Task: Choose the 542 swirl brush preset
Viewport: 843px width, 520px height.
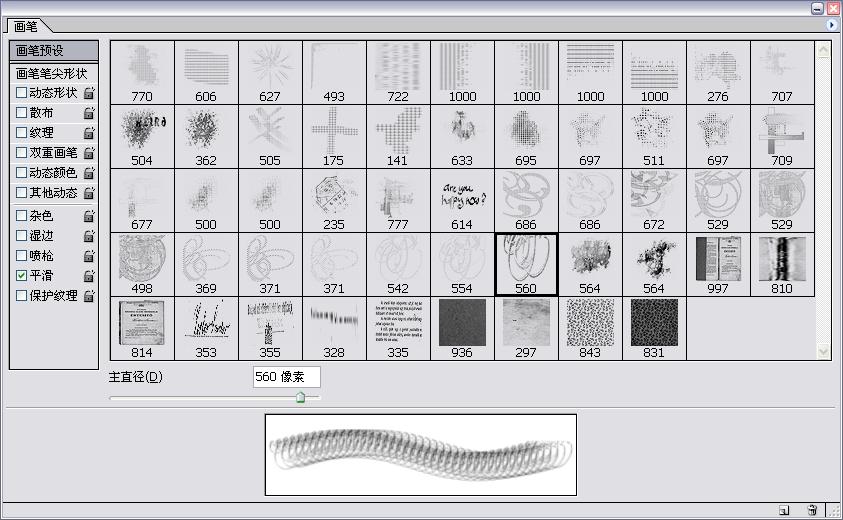Action: coord(398,265)
